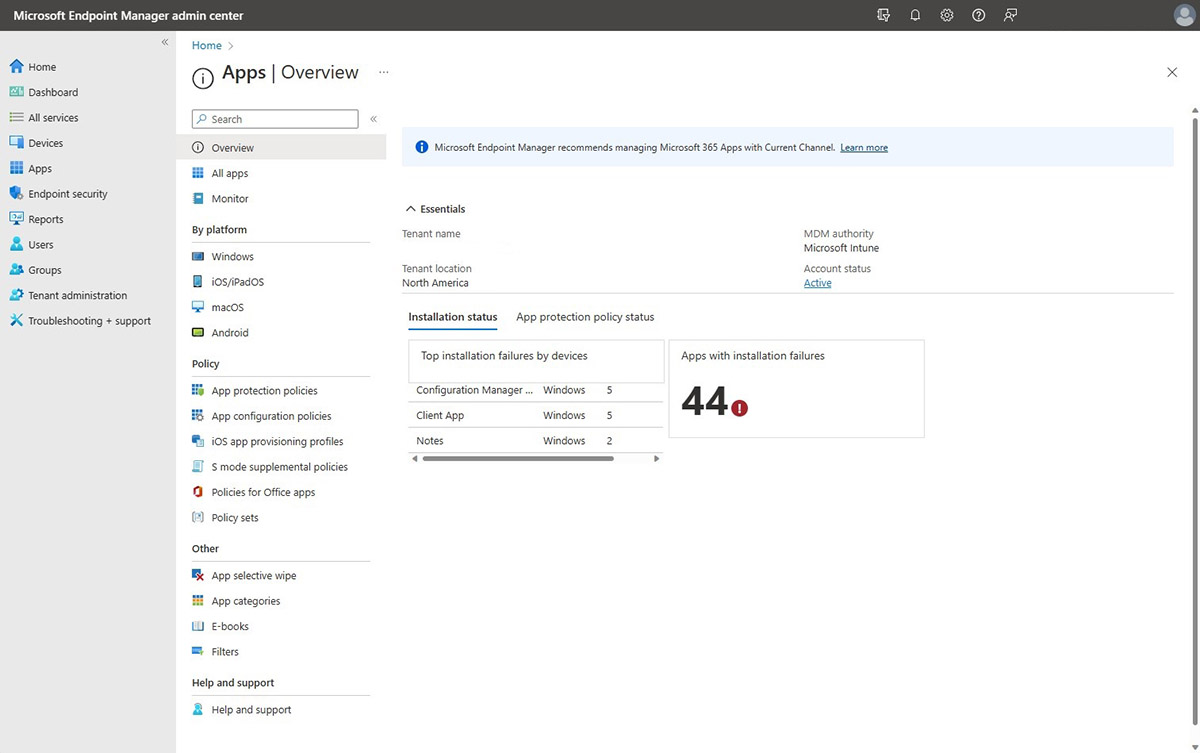Click the Endpoint security shield icon
Image resolution: width=1200 pixels, height=753 pixels.
16,194
